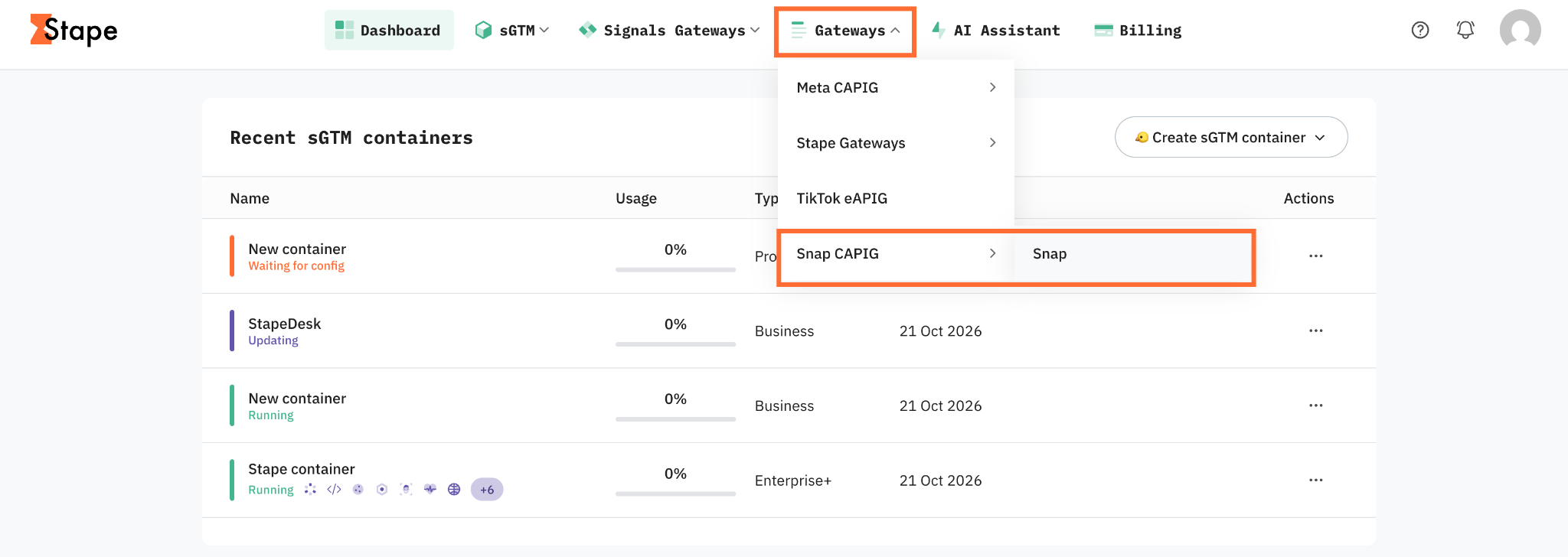Click the Usage column header
This screenshot has width=1568, height=557.
636,198
